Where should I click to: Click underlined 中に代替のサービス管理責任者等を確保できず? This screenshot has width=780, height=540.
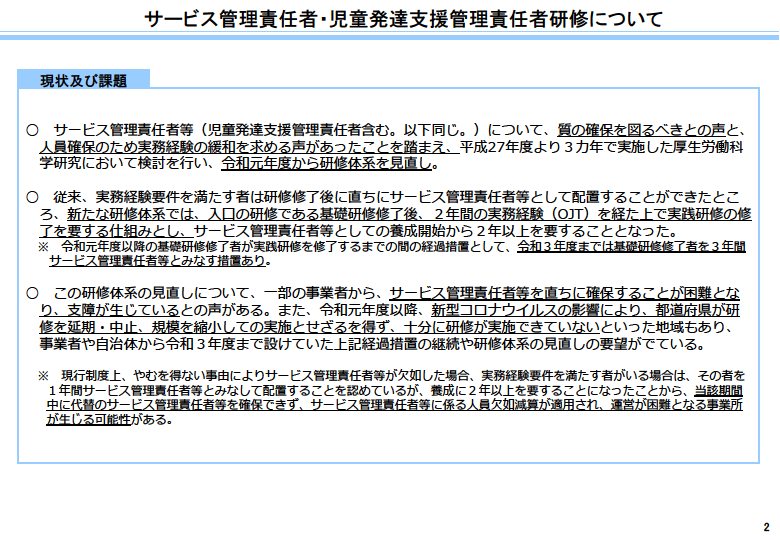pos(175,405)
